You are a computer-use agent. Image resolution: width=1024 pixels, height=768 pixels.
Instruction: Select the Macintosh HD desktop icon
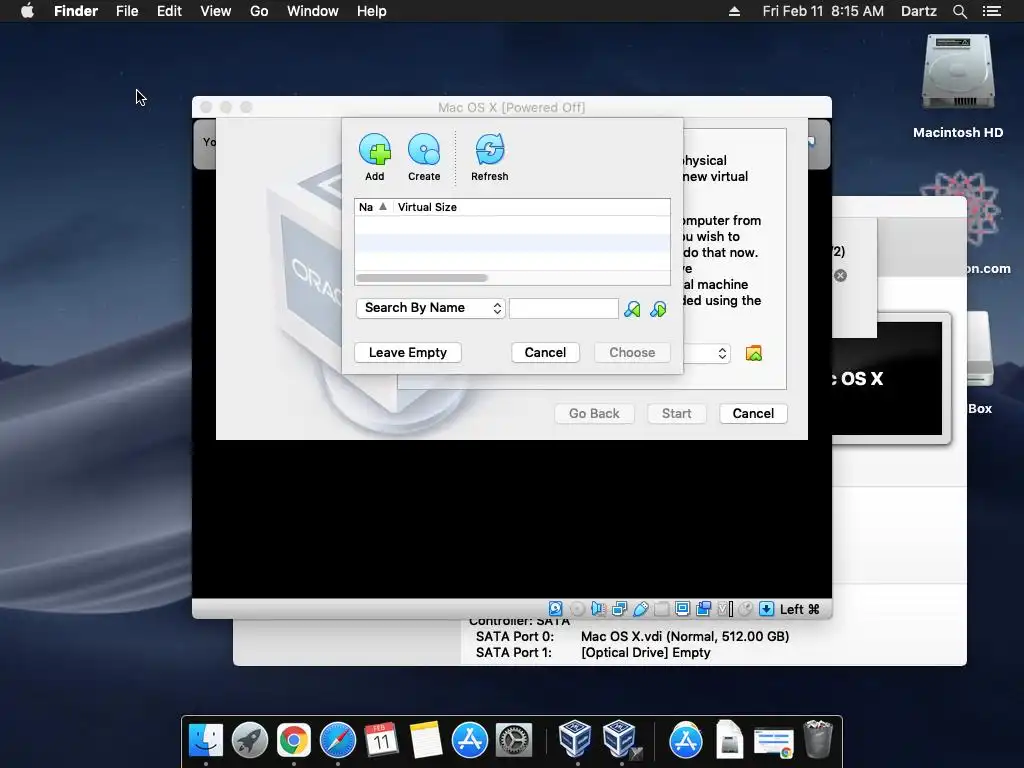(958, 87)
